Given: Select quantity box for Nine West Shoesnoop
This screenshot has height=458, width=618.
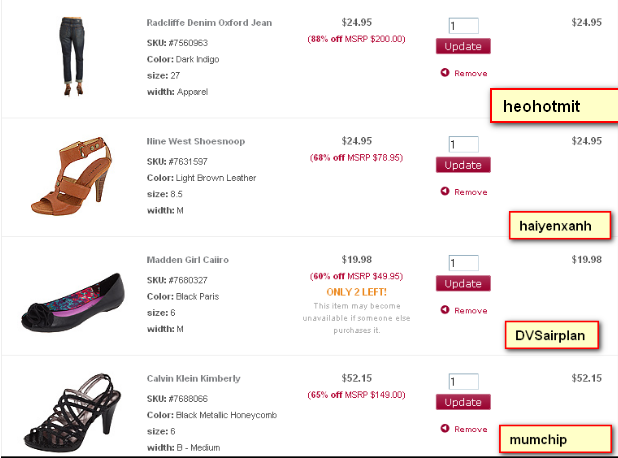Looking at the screenshot, I should click(464, 144).
